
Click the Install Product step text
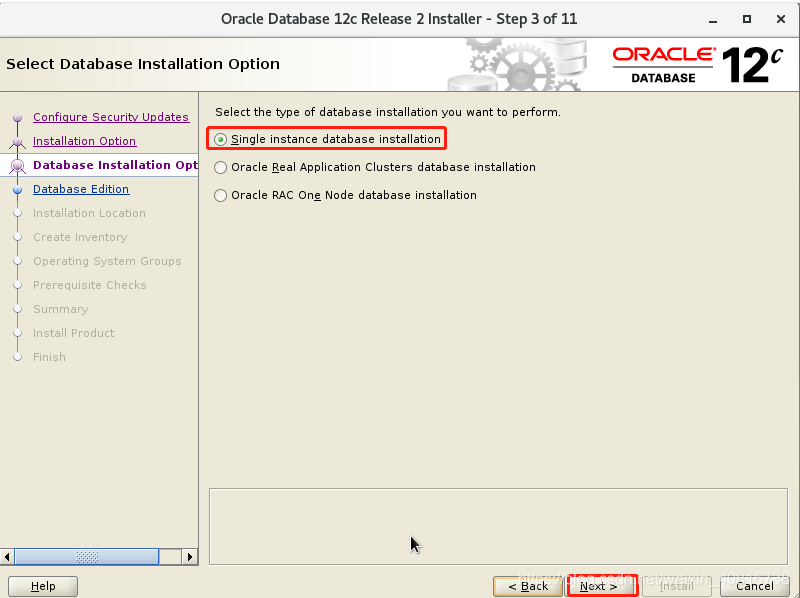tap(73, 333)
